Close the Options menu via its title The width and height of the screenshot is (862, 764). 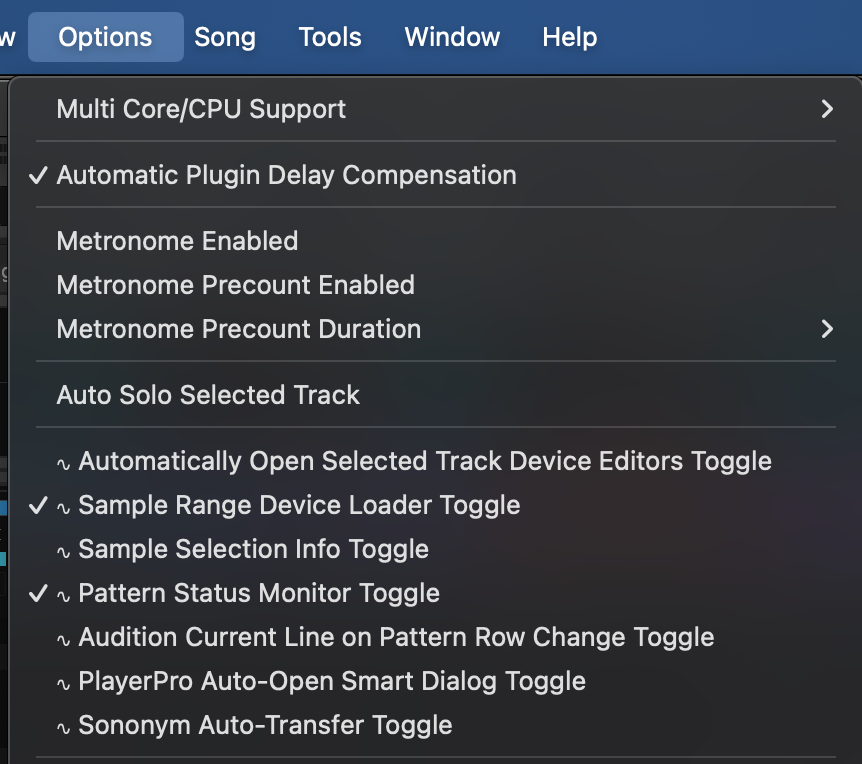click(x=105, y=38)
